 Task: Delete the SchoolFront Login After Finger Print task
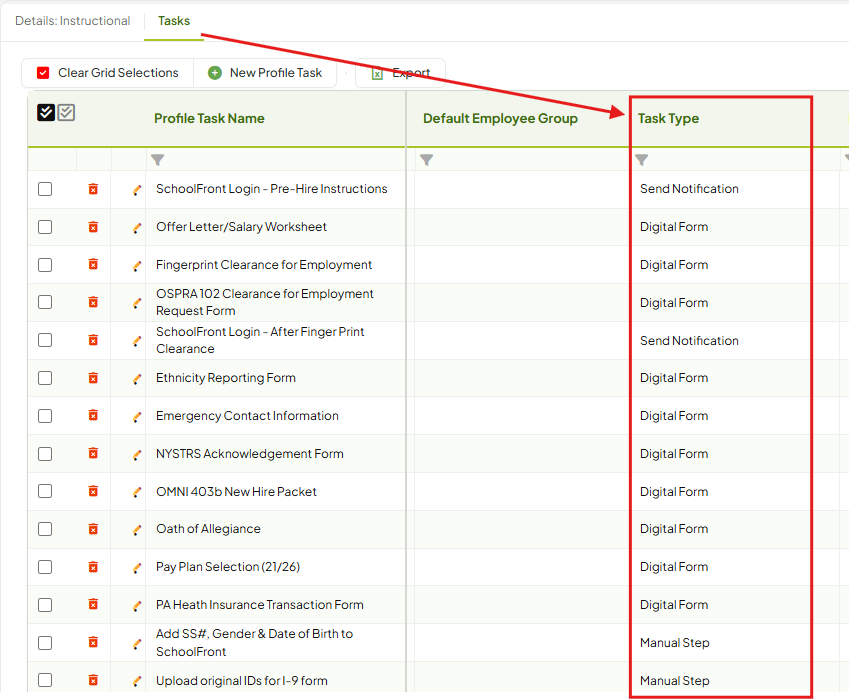[93, 340]
